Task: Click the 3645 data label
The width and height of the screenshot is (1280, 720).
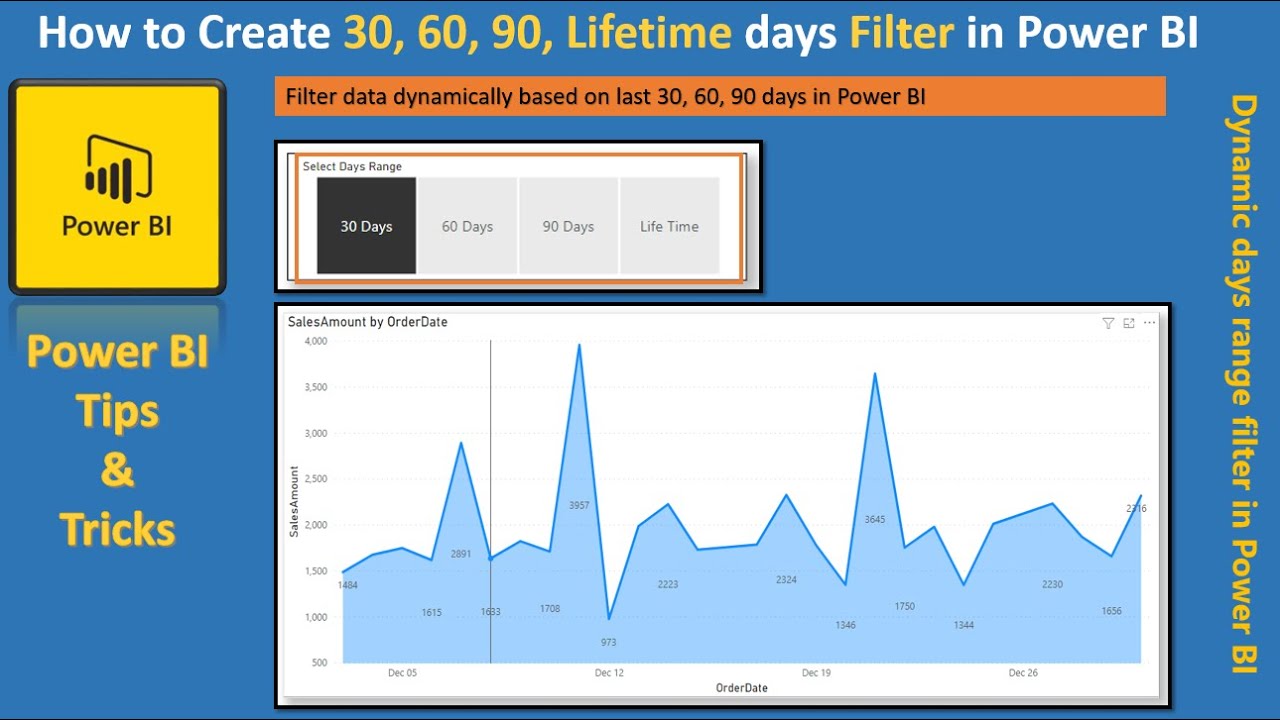Action: (x=874, y=519)
